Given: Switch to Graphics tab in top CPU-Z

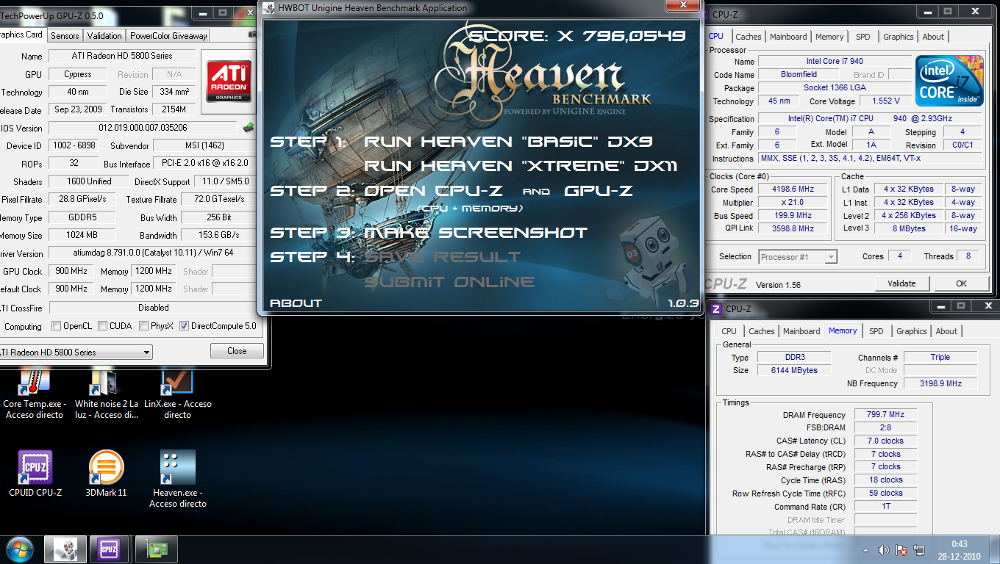Looking at the screenshot, I should coord(898,37).
